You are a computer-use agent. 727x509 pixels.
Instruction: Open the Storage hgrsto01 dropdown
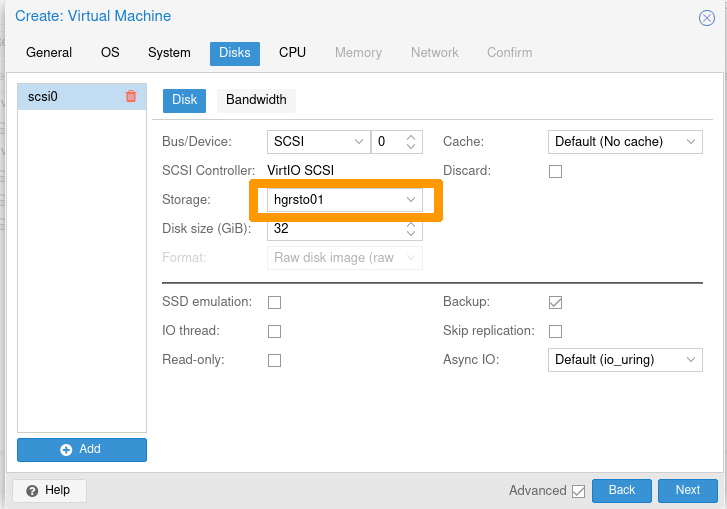[344, 200]
